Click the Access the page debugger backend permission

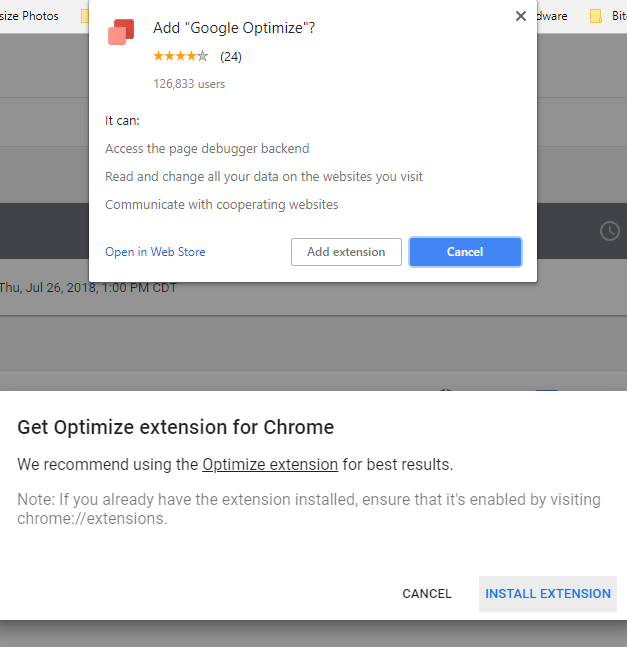coord(207,148)
